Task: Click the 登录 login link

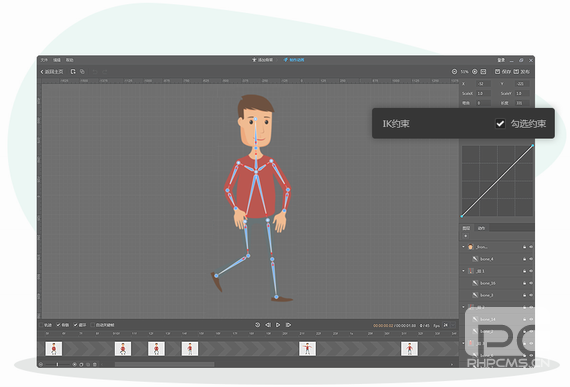Action: [501, 60]
